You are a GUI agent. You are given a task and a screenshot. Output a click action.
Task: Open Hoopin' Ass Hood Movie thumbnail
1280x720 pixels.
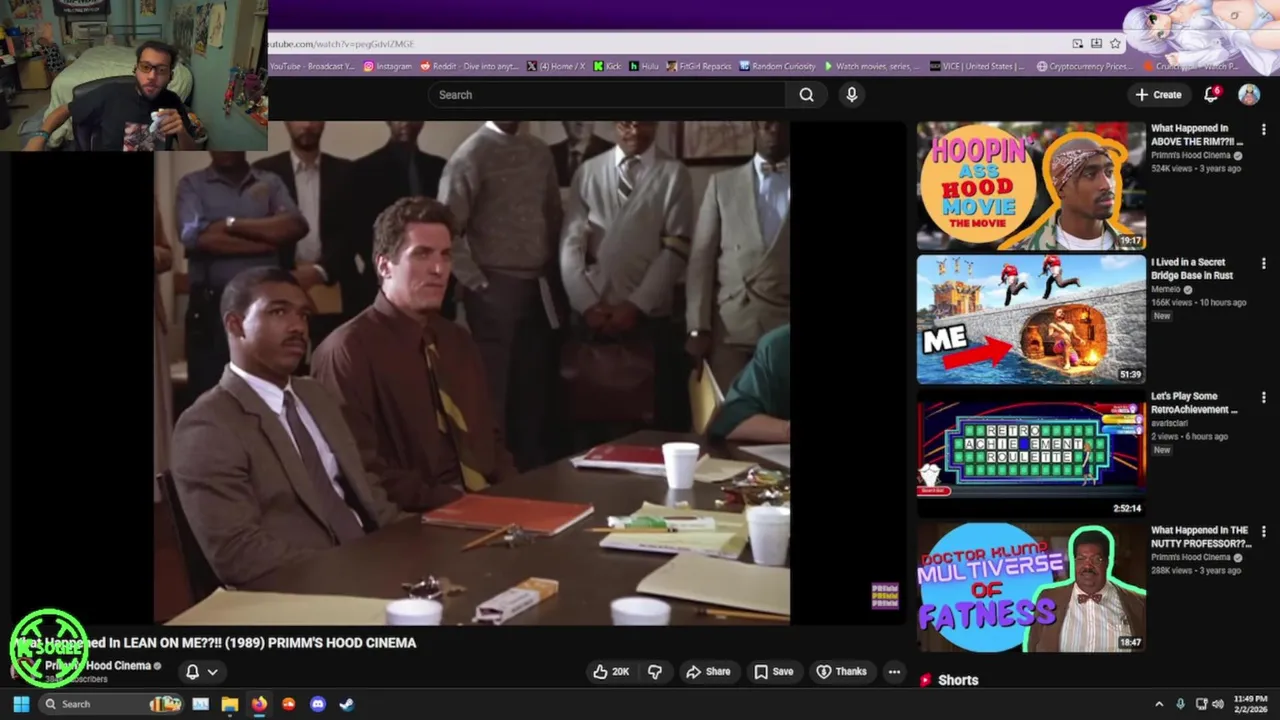[1031, 186]
